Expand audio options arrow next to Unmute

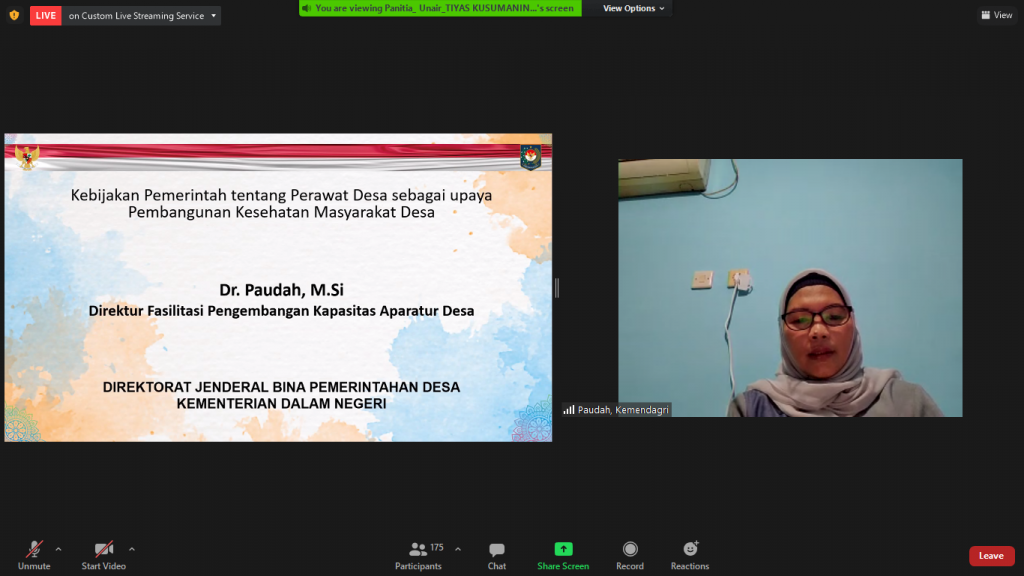pos(58,549)
